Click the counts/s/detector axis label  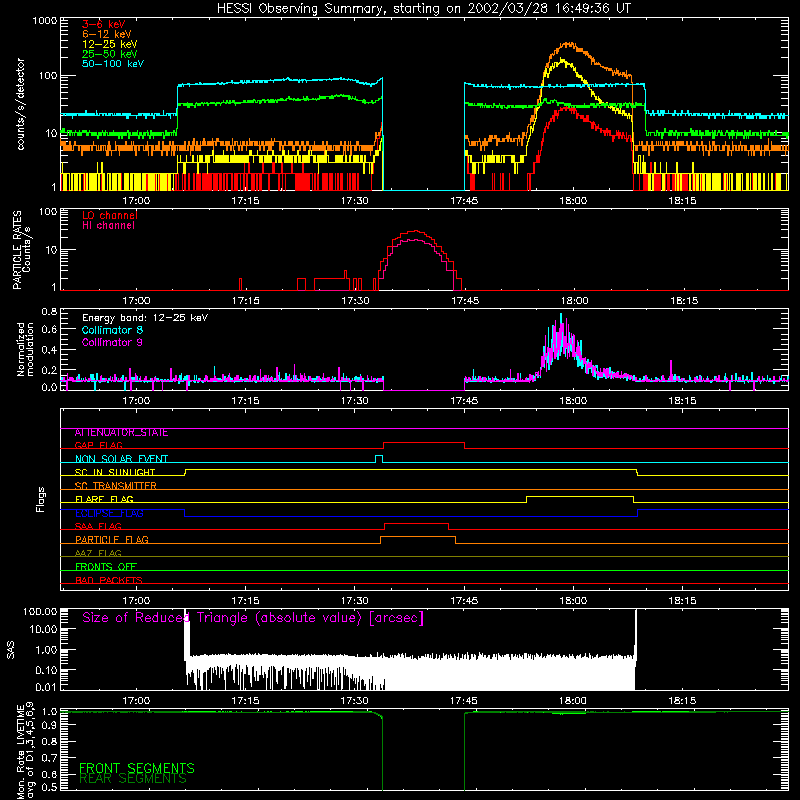point(20,104)
